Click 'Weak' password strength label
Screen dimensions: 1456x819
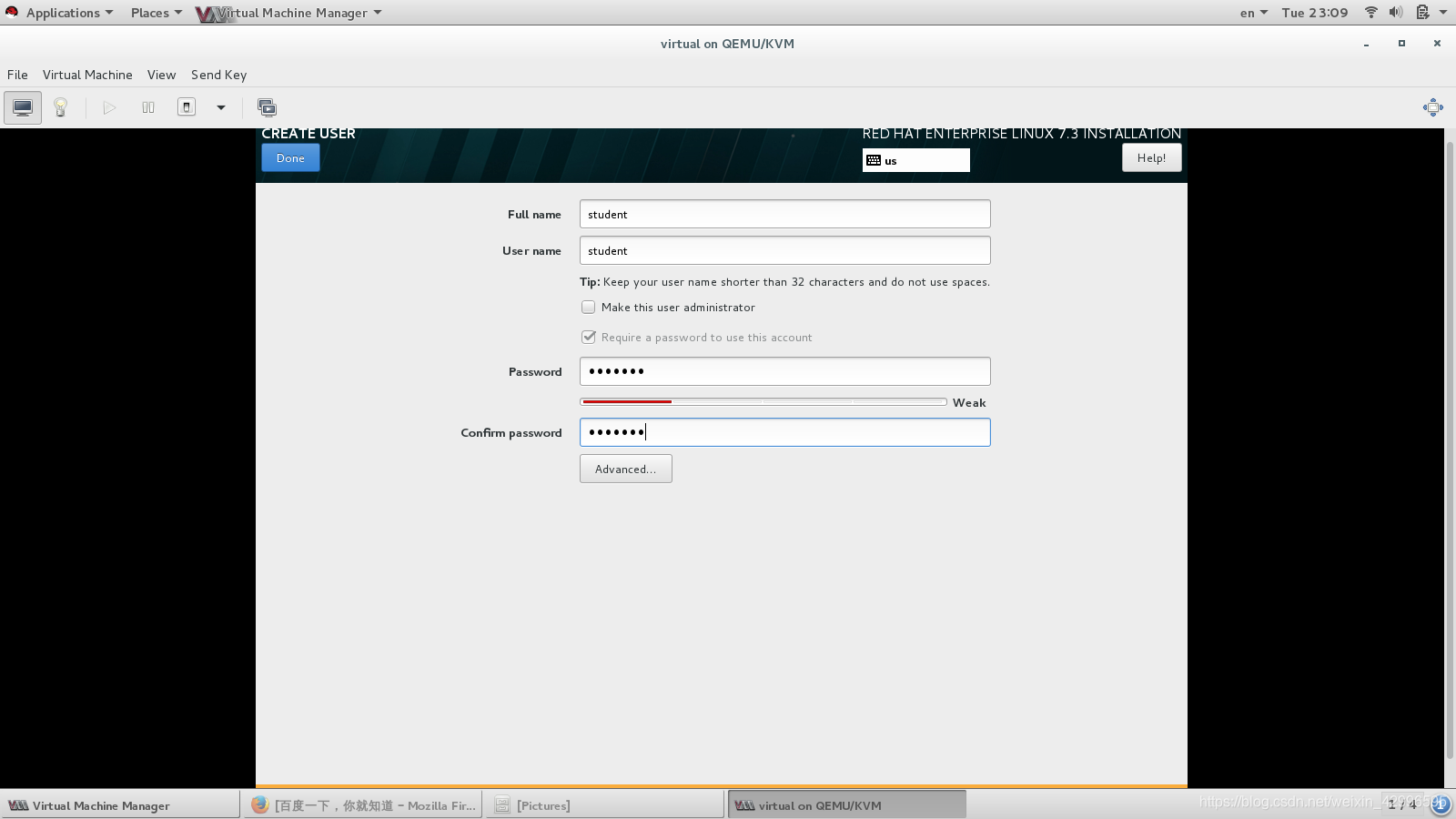[x=969, y=403]
